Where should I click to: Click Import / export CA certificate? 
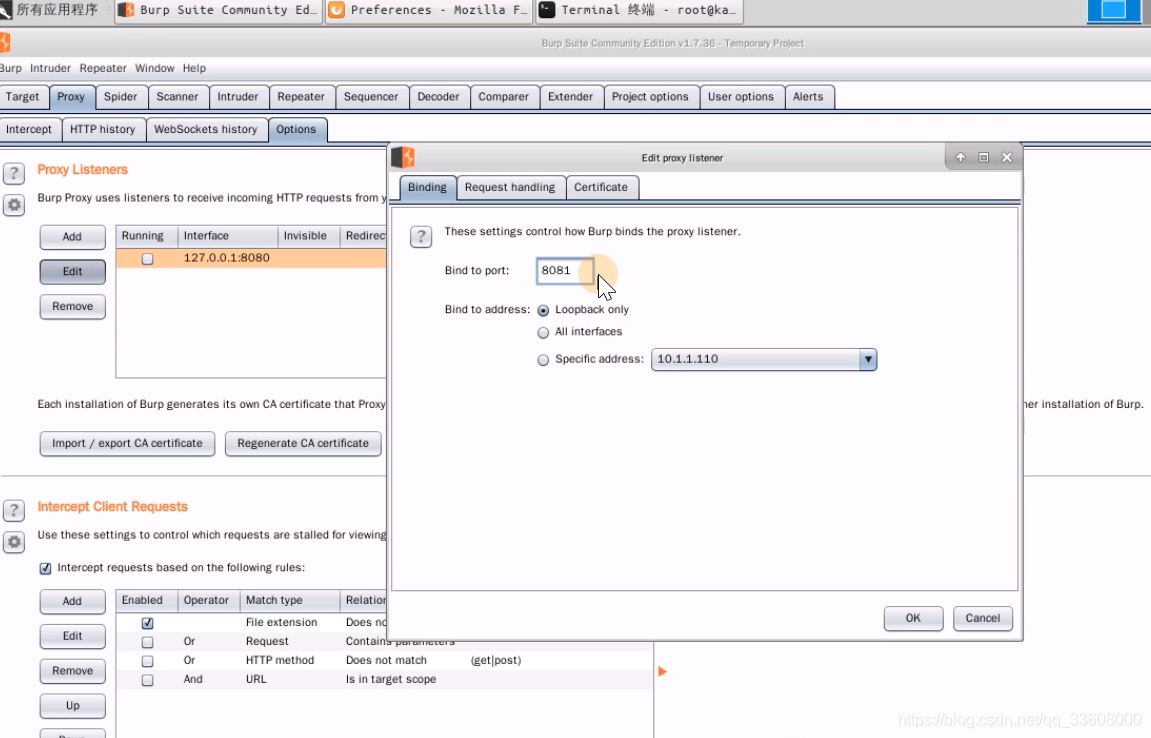pyautogui.click(x=127, y=444)
